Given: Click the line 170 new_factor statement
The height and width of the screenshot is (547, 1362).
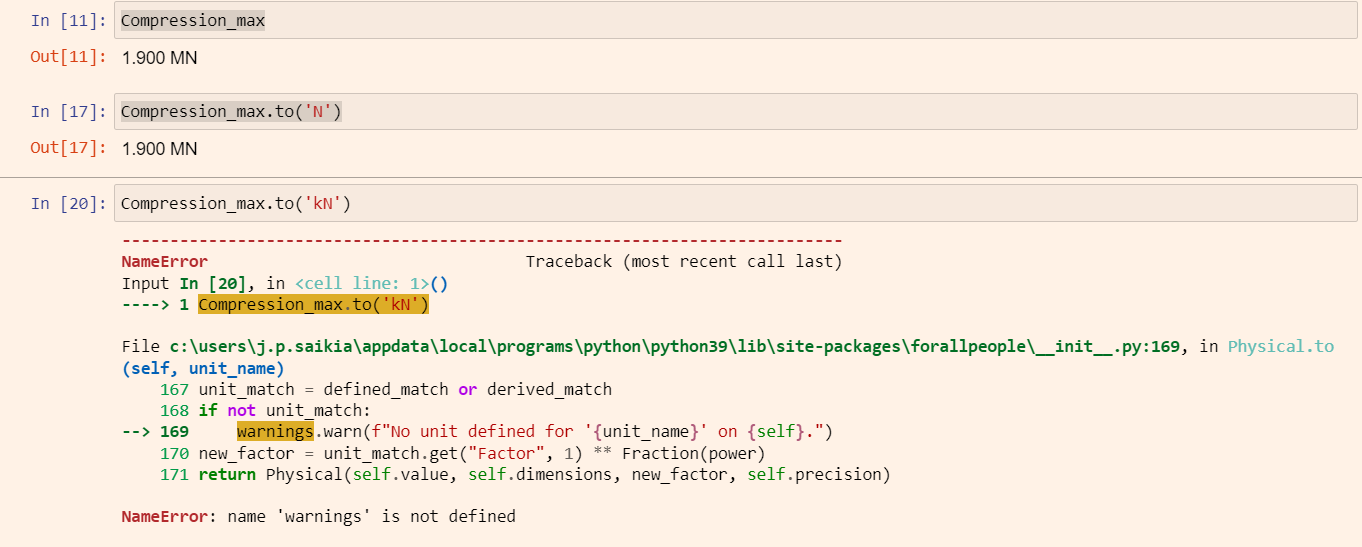Looking at the screenshot, I should [x=482, y=453].
